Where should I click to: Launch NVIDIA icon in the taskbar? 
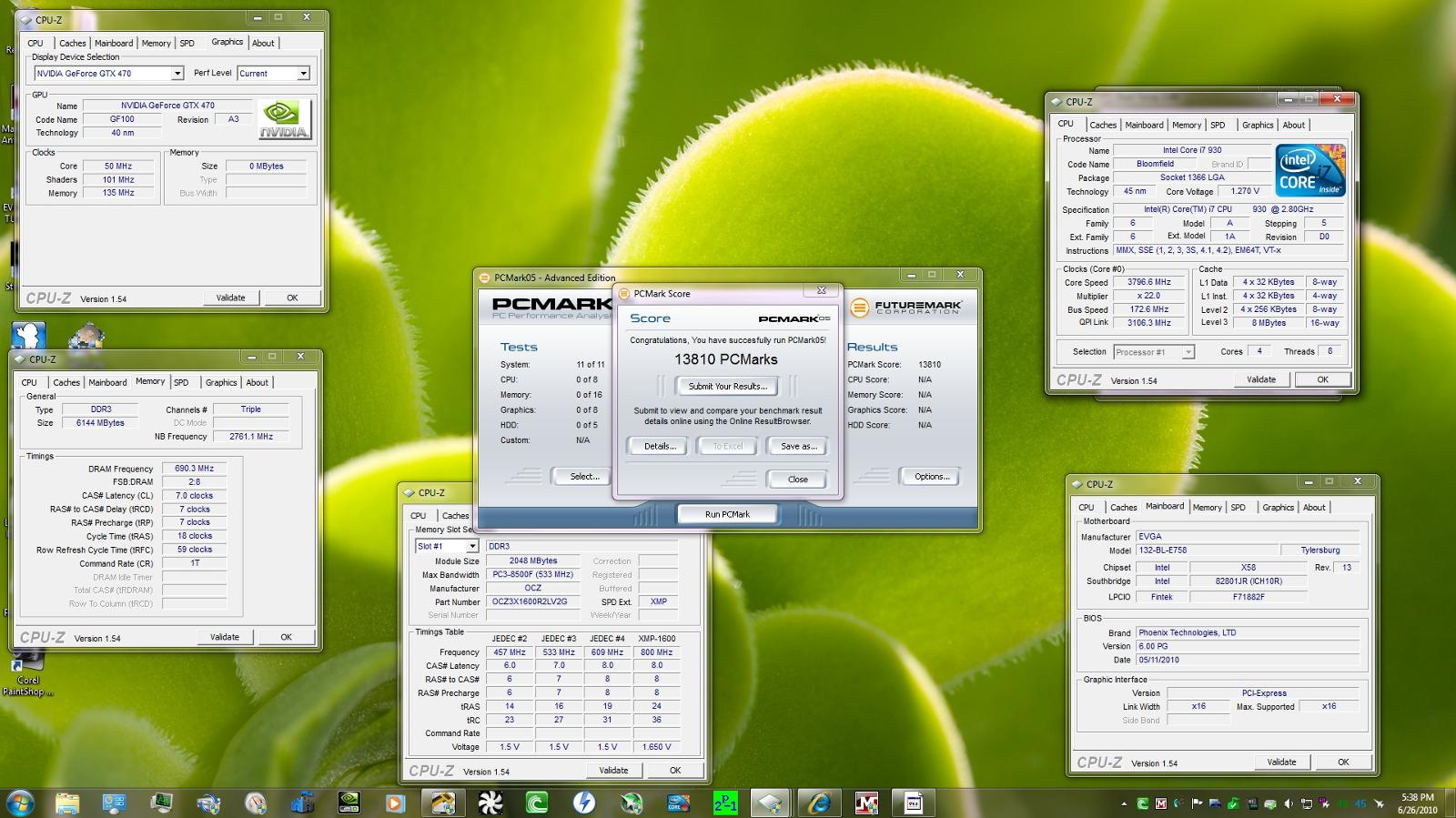(349, 803)
